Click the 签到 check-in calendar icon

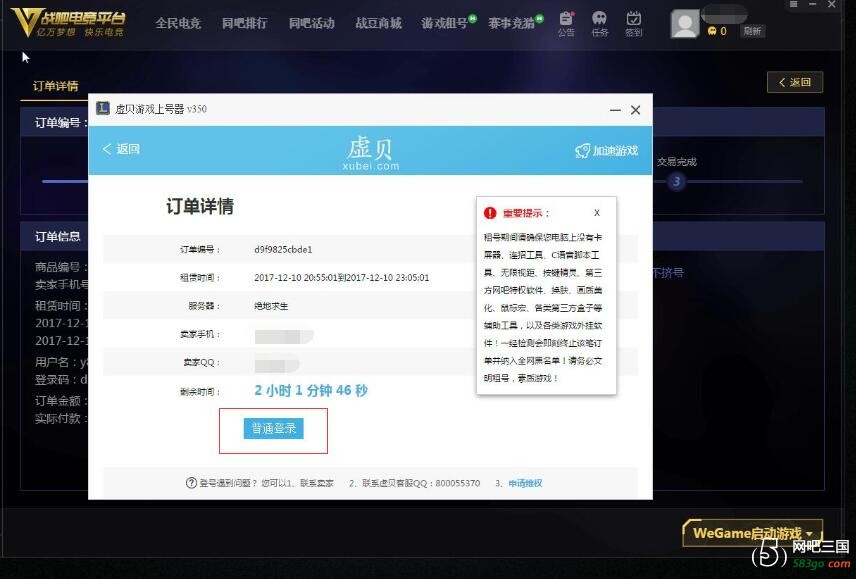click(x=633, y=24)
